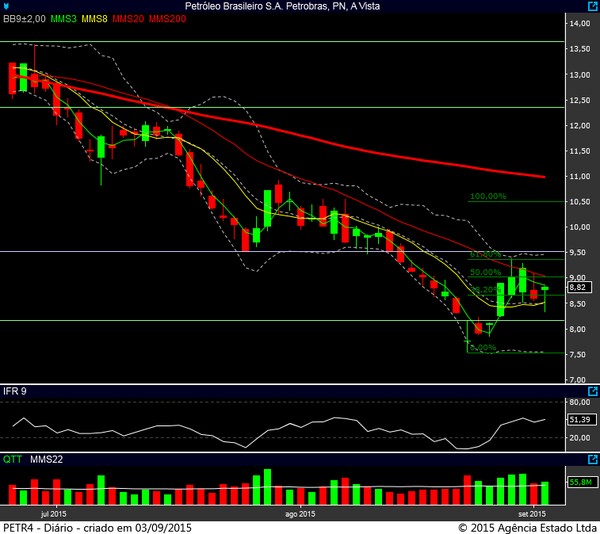Select the 50.00% Fibonacci retracement label
This screenshot has height=534, width=600.
485,272
